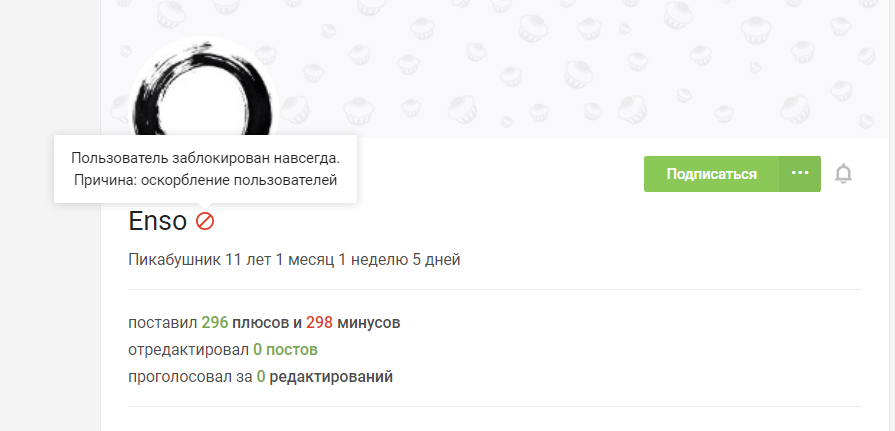The width and height of the screenshot is (895, 431).
Task: Open the 0 постов link
Action: pos(285,349)
